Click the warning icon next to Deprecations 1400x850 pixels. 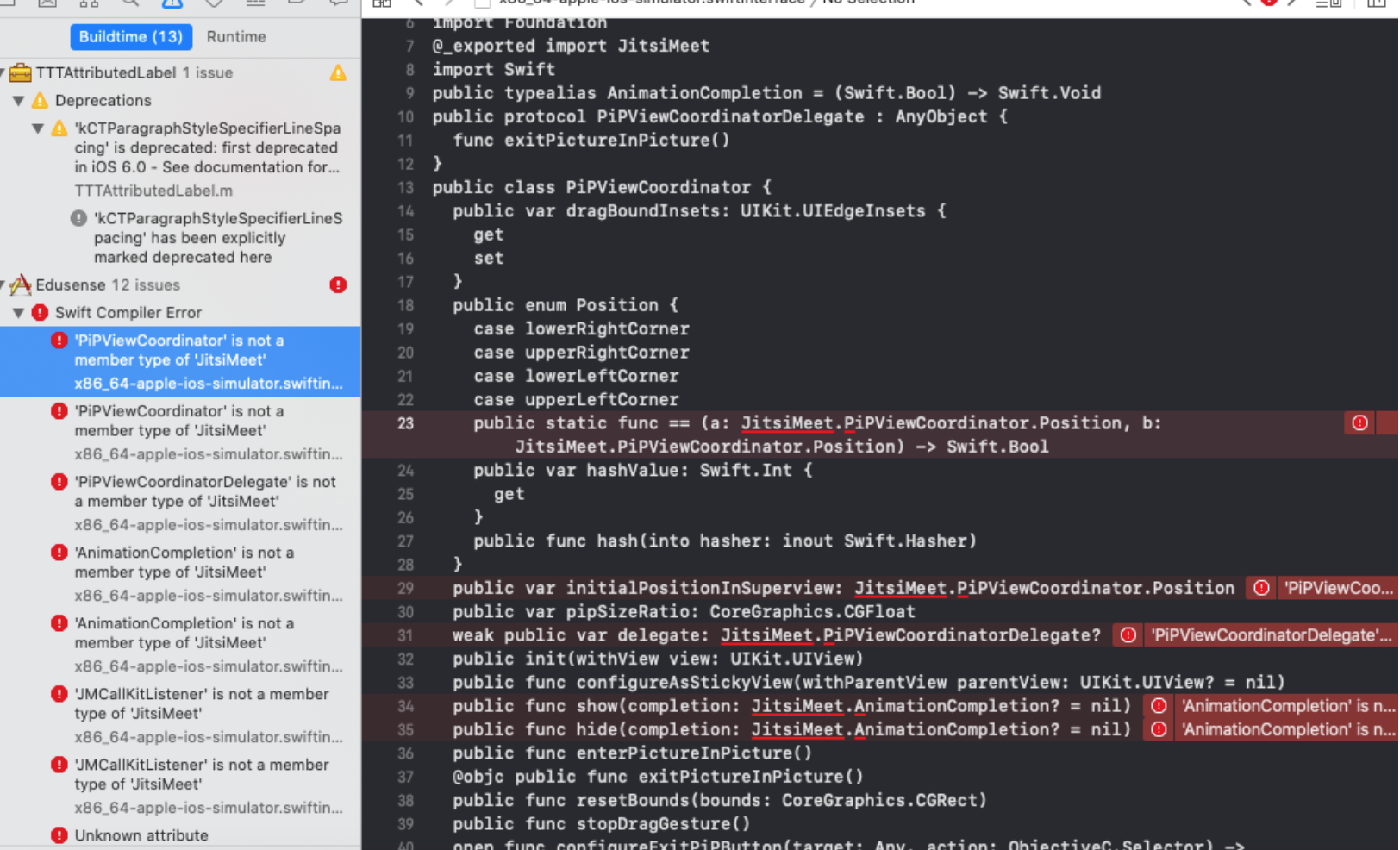tap(40, 101)
